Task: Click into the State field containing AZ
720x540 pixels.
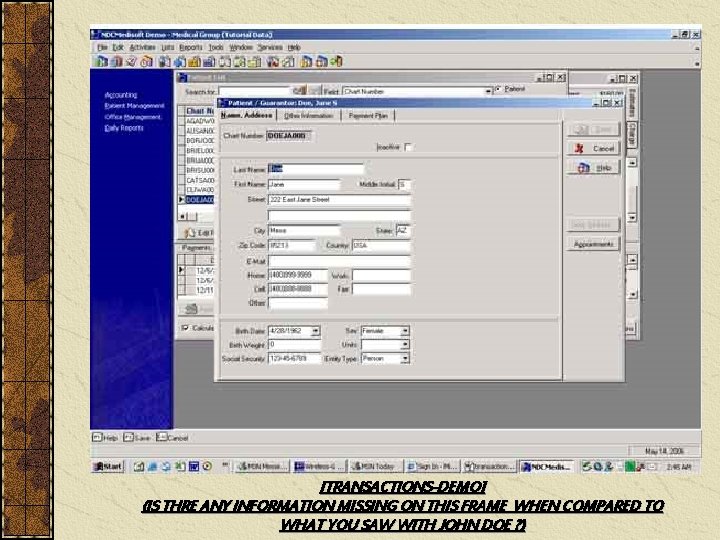Action: point(403,231)
